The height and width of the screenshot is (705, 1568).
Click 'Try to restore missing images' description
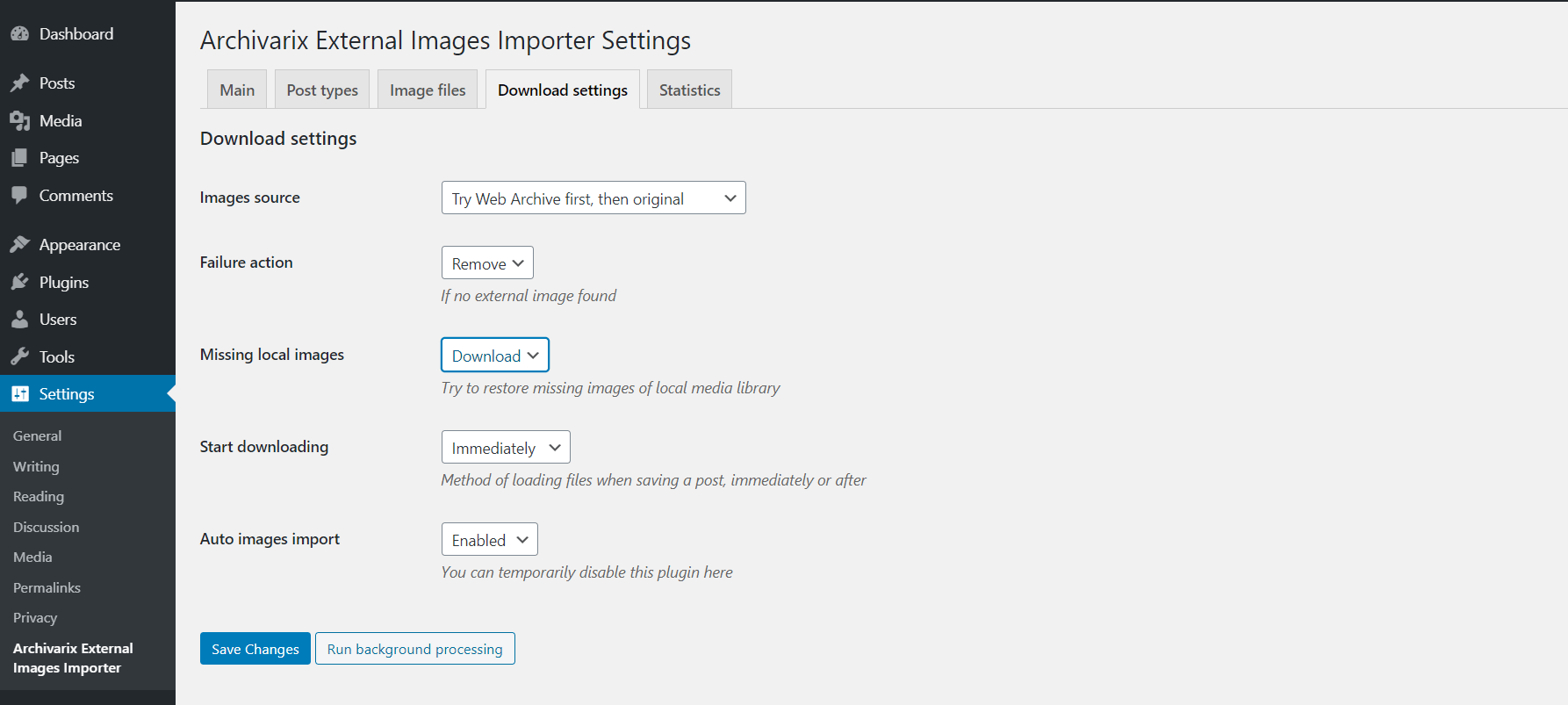611,388
